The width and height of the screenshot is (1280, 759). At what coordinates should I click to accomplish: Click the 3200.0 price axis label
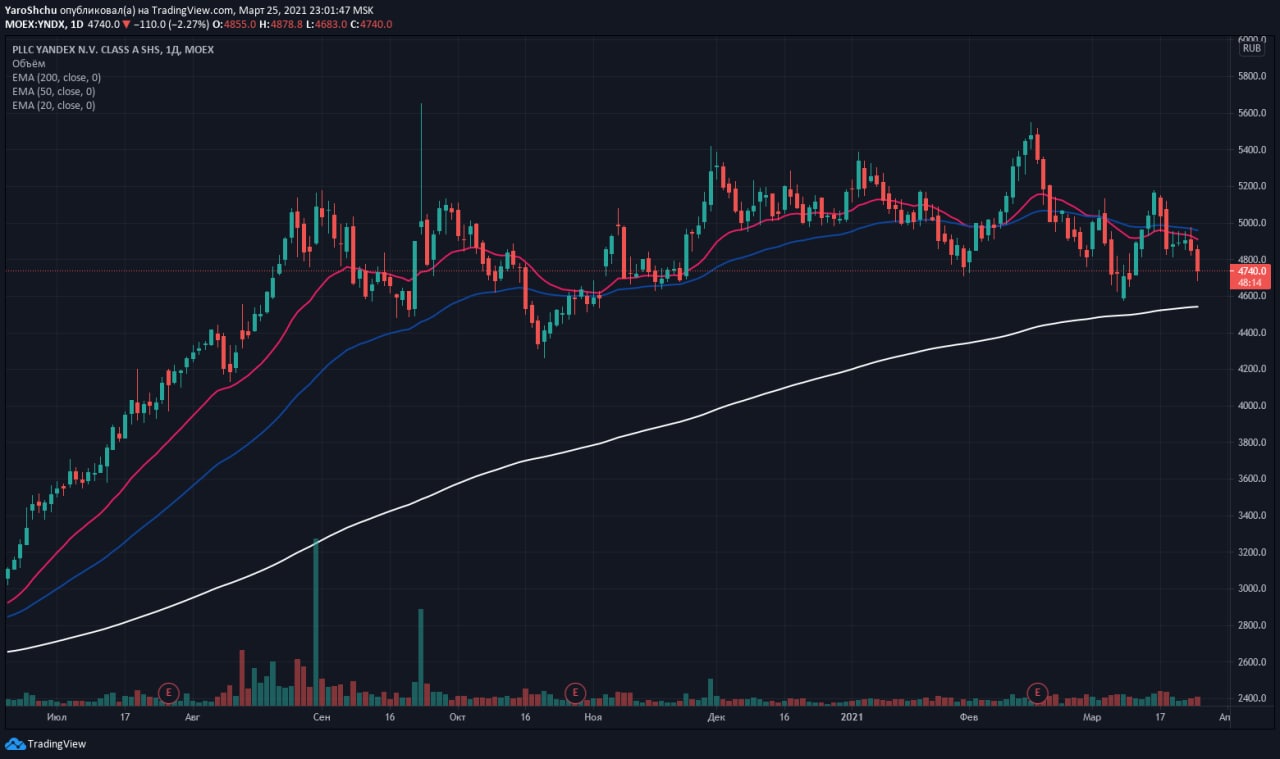pos(1252,552)
